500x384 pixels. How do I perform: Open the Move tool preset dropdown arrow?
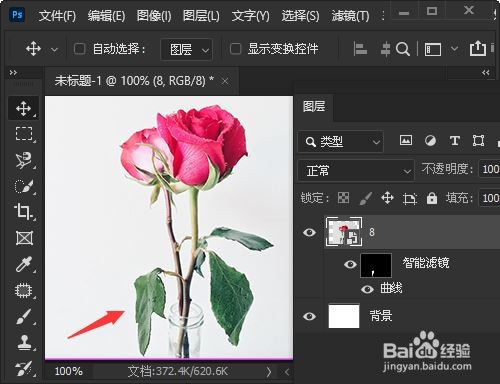pos(54,50)
